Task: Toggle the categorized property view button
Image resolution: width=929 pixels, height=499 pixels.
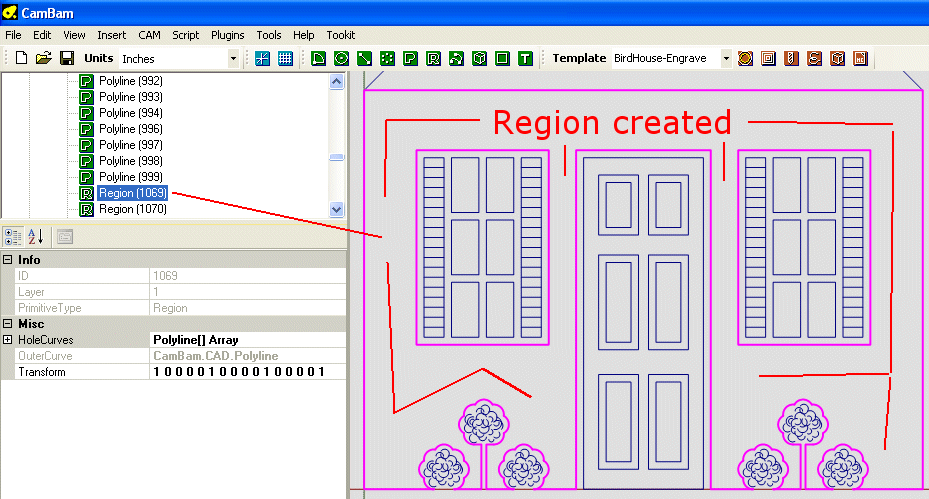Action: pyautogui.click(x=13, y=237)
